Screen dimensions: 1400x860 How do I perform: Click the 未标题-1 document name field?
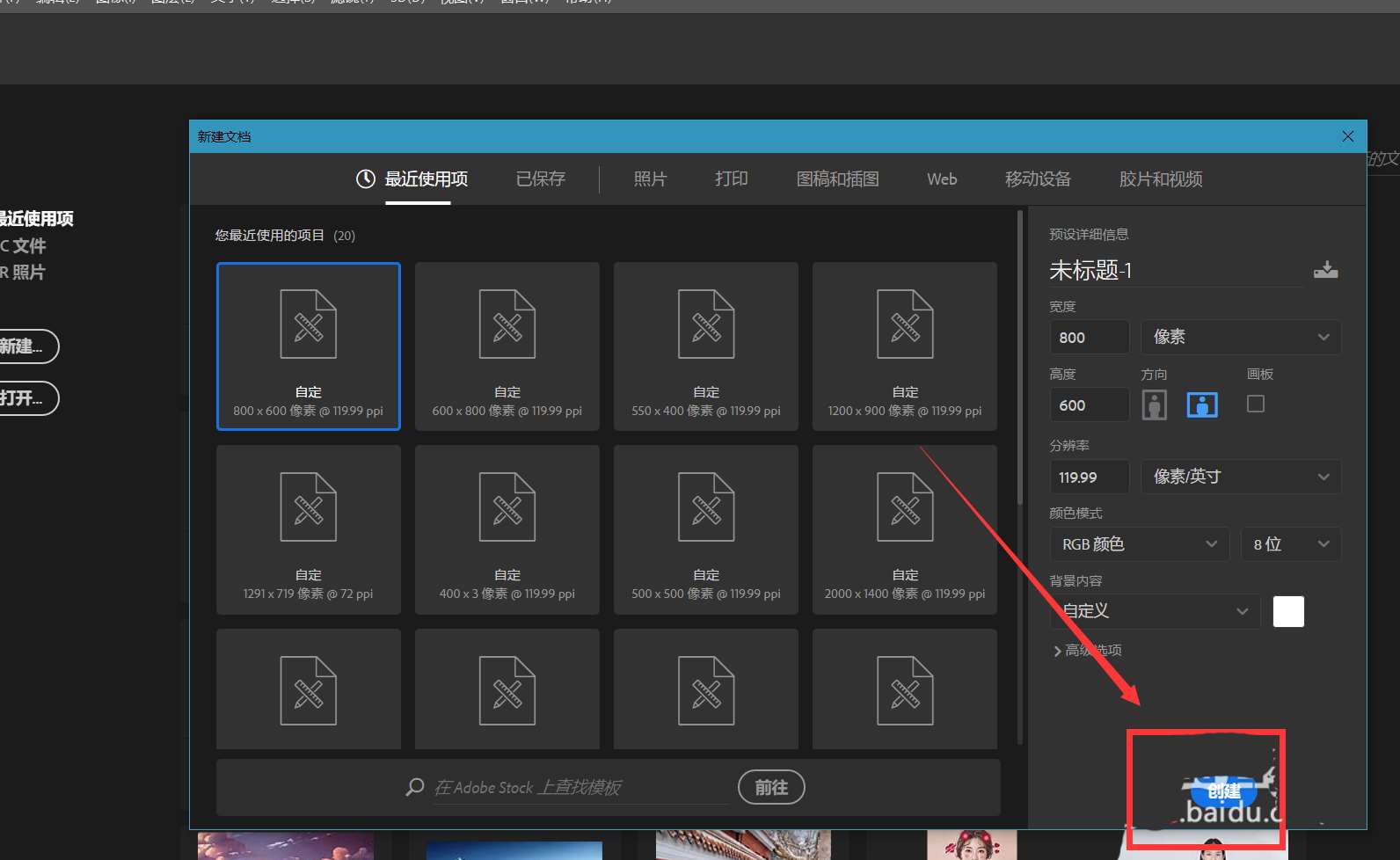pos(1177,270)
